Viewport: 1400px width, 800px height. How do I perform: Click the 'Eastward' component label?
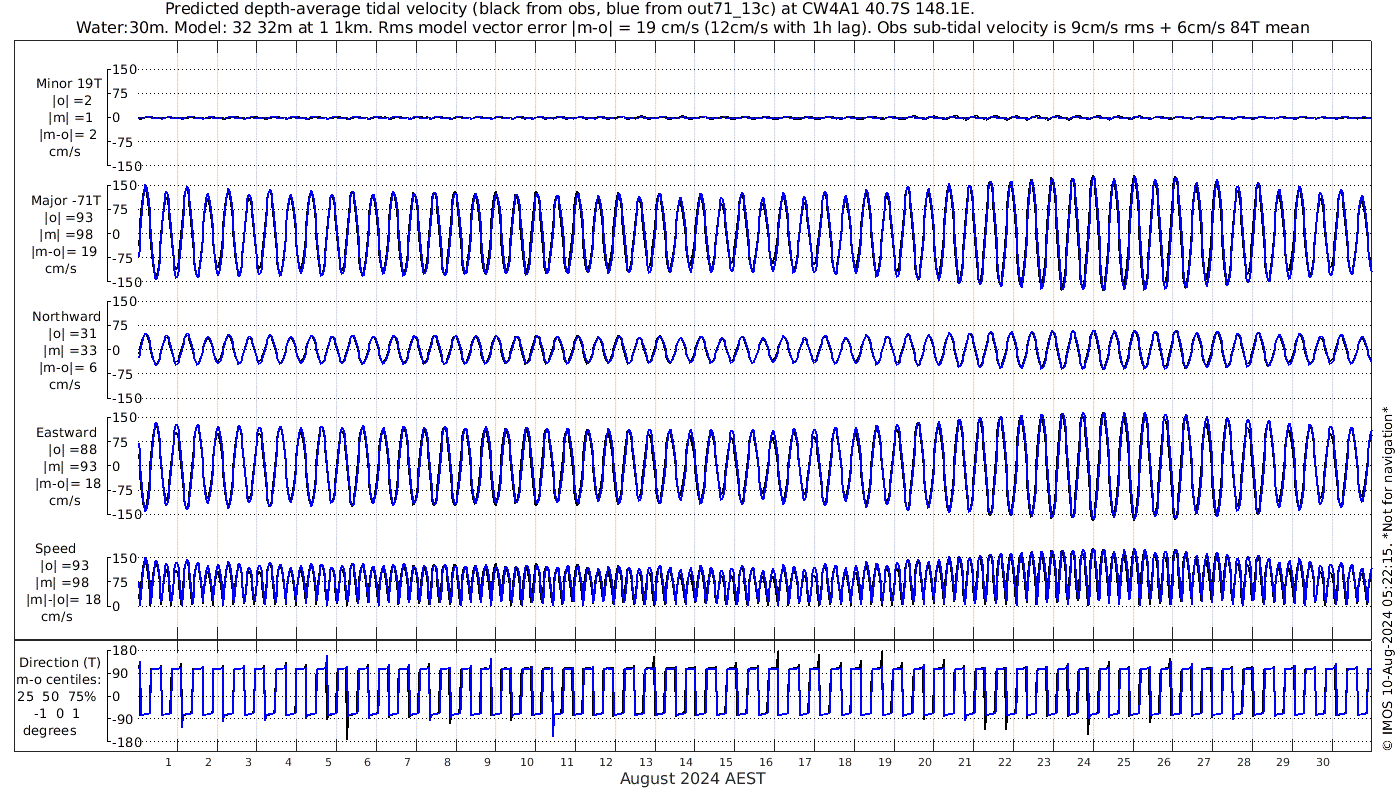[x=66, y=433]
